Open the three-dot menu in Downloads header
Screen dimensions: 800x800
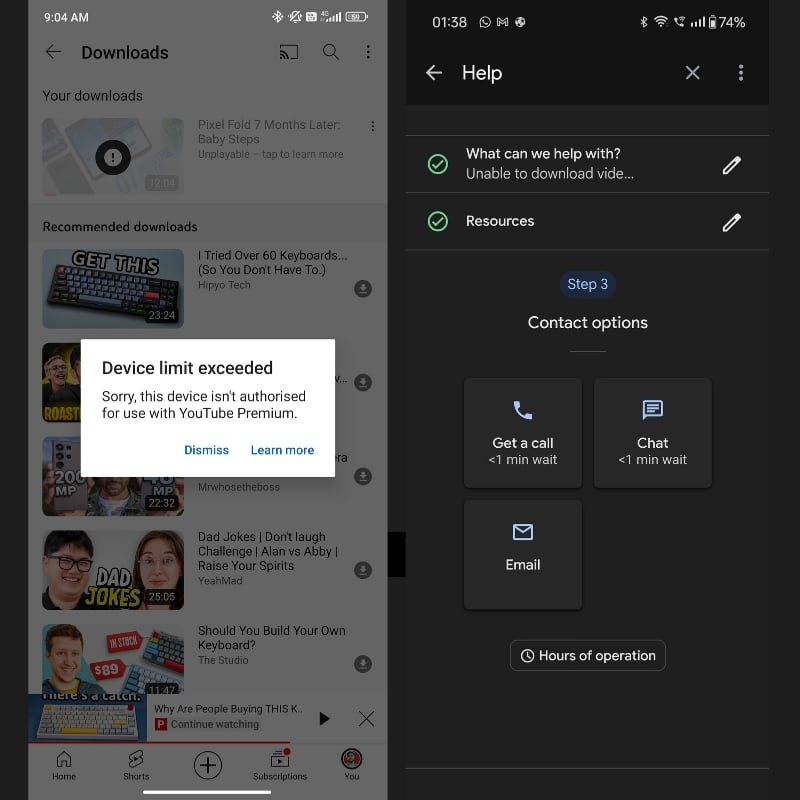(368, 52)
